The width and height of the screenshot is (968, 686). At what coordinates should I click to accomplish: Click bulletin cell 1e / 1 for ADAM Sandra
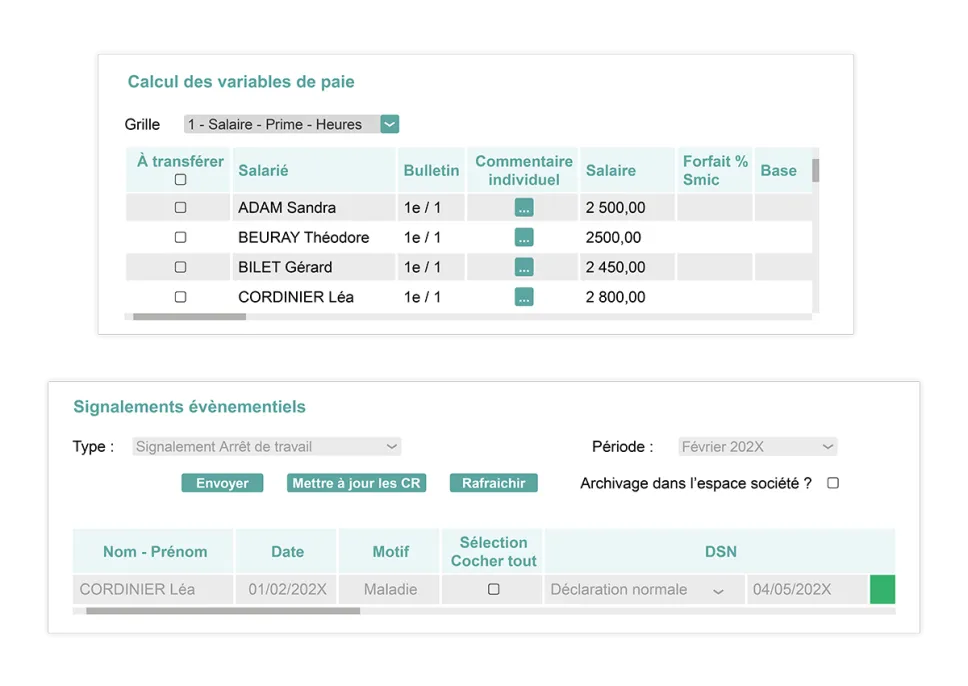coord(431,207)
